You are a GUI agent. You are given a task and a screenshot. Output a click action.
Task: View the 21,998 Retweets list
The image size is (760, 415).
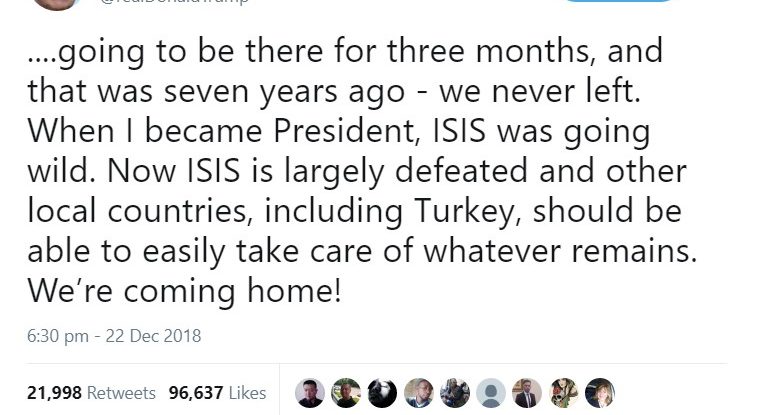pyautogui.click(x=91, y=392)
